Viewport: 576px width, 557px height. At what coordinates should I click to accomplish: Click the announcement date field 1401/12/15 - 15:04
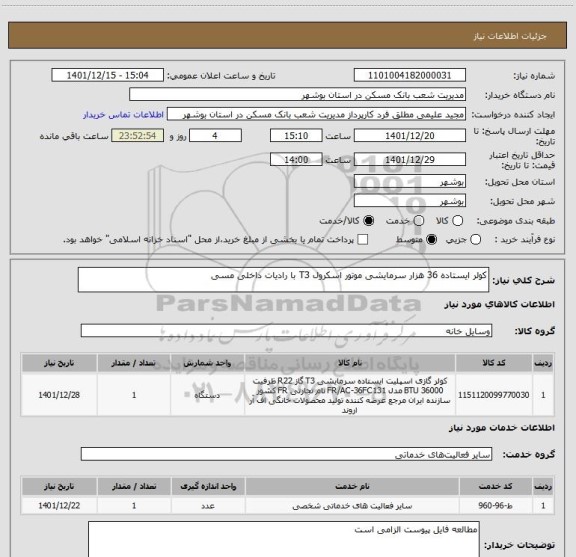click(x=108, y=75)
